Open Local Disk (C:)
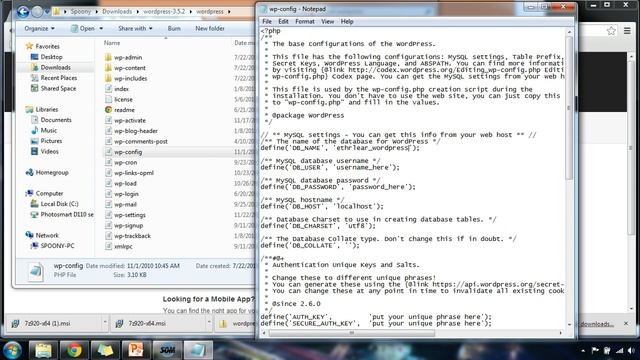Image resolution: width=640 pixels, height=360 pixels. [x=59, y=204]
